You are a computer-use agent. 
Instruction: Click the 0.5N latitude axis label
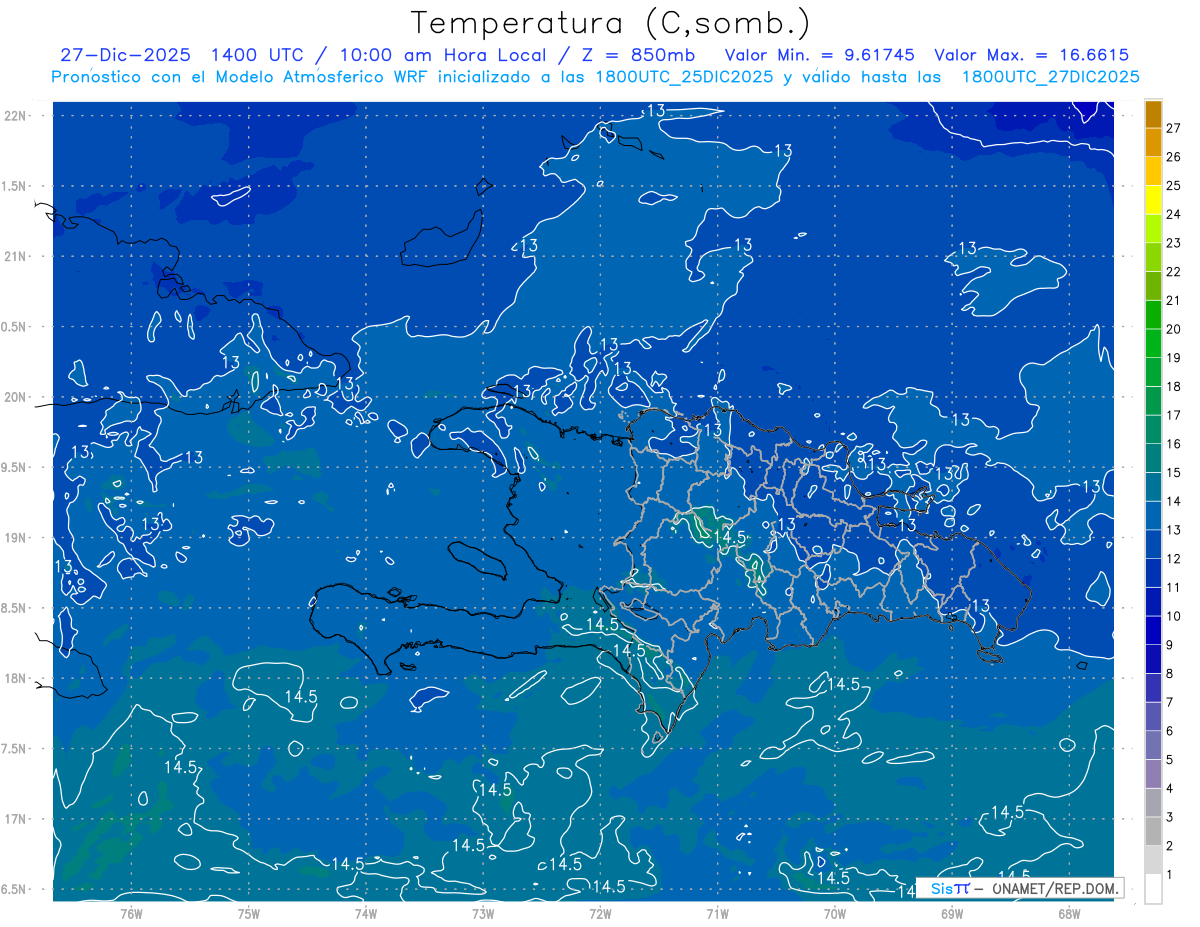coord(15,327)
